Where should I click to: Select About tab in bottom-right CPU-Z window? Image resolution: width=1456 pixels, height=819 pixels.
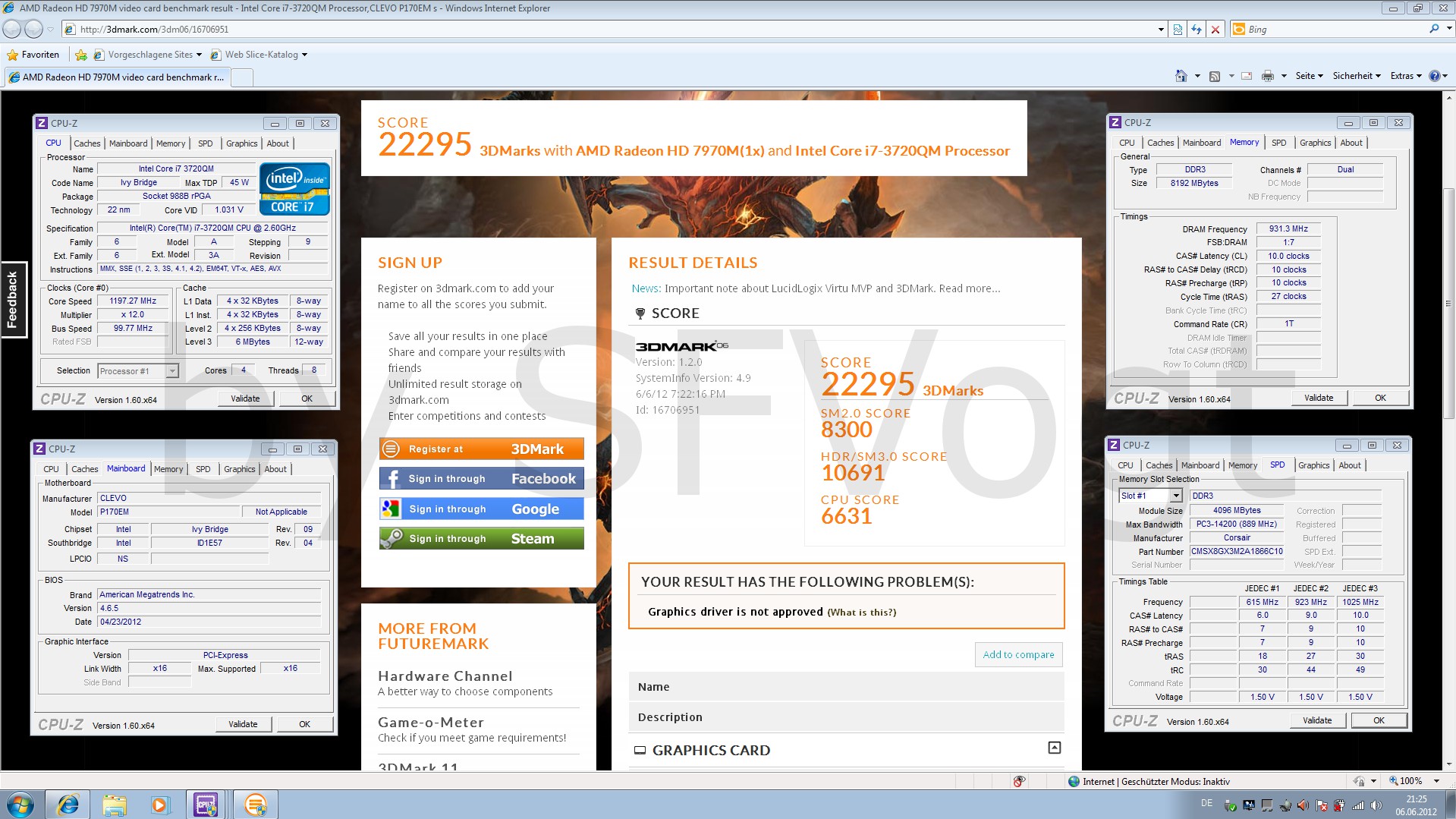pos(1349,465)
